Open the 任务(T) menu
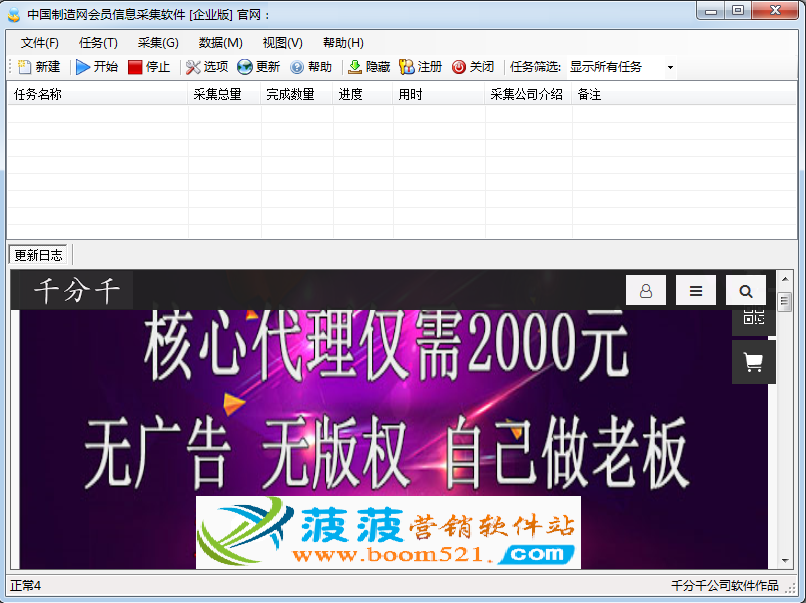The image size is (806, 603). [98, 43]
